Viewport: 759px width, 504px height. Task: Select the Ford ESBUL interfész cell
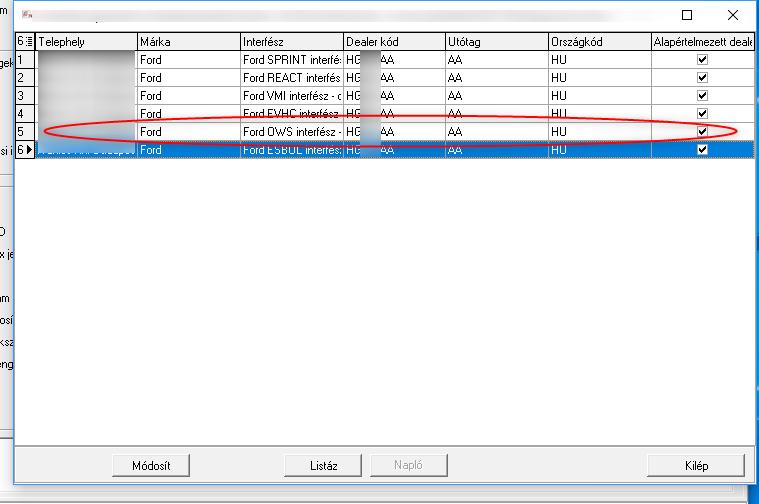click(x=292, y=150)
